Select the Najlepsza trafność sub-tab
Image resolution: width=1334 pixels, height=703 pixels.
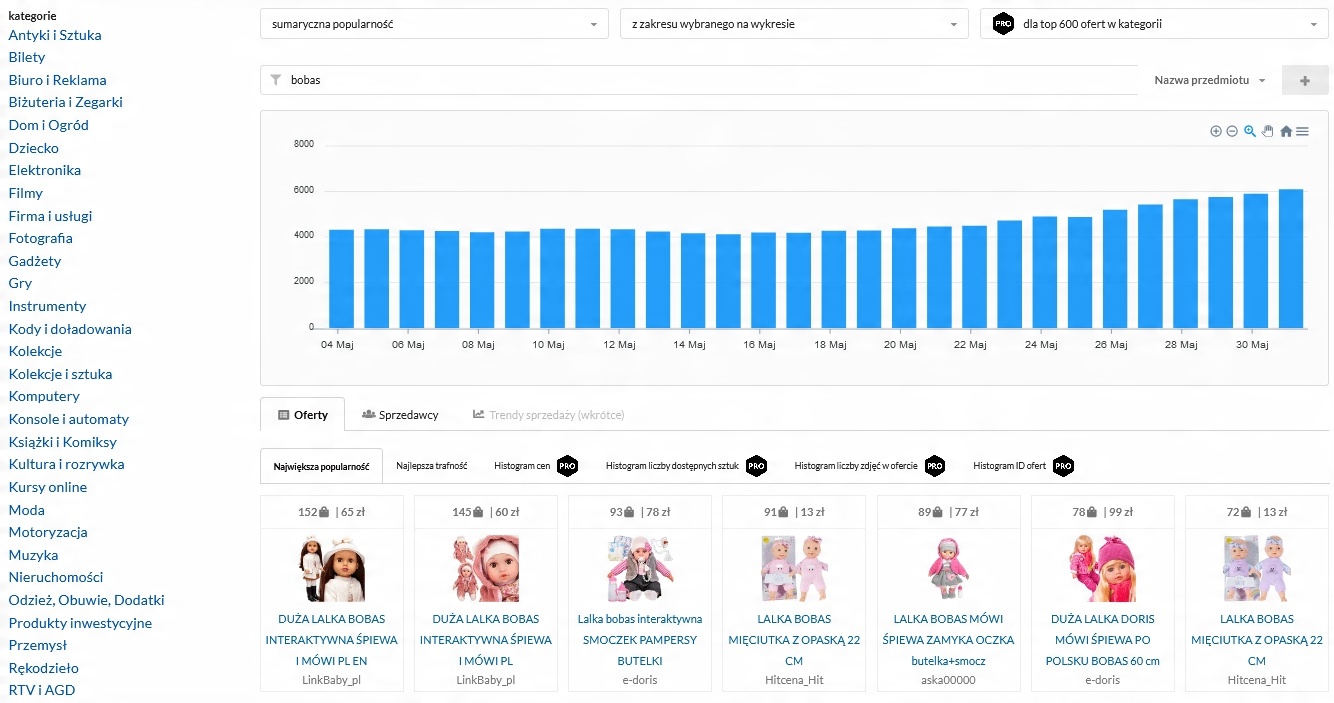431,466
